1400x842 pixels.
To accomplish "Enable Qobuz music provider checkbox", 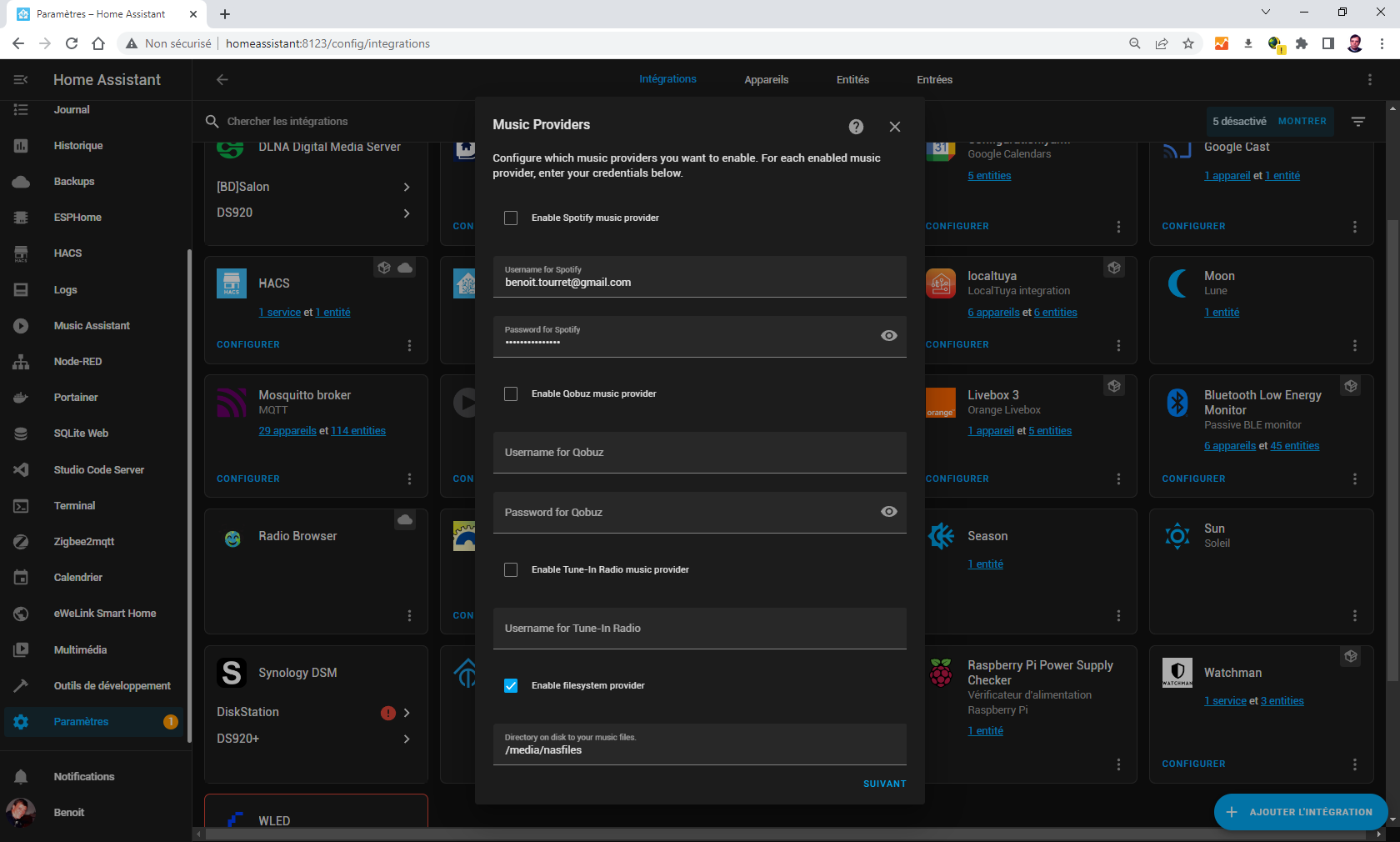I will (x=511, y=394).
